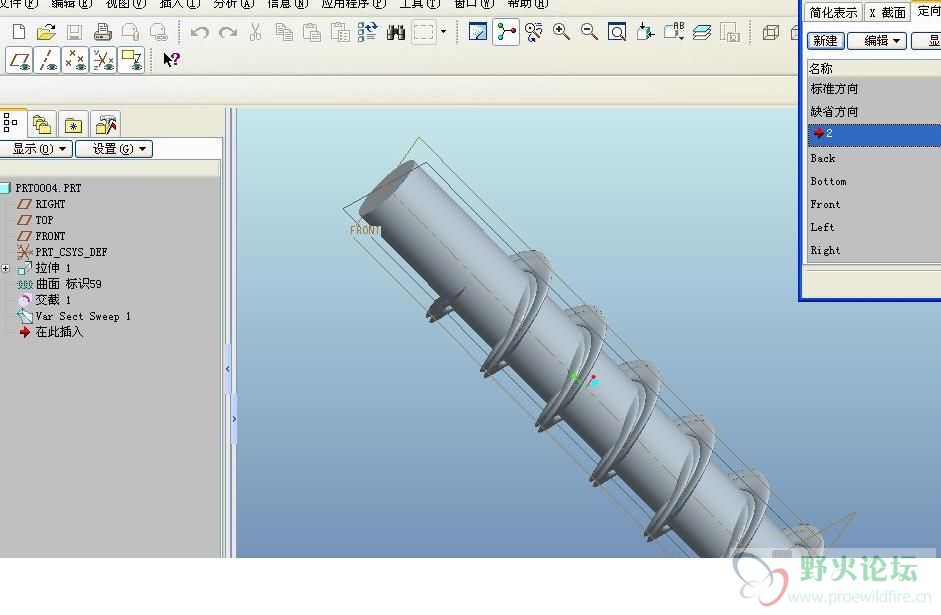Select the 交截 1 feature in tree
941x615 pixels.
click(53, 300)
